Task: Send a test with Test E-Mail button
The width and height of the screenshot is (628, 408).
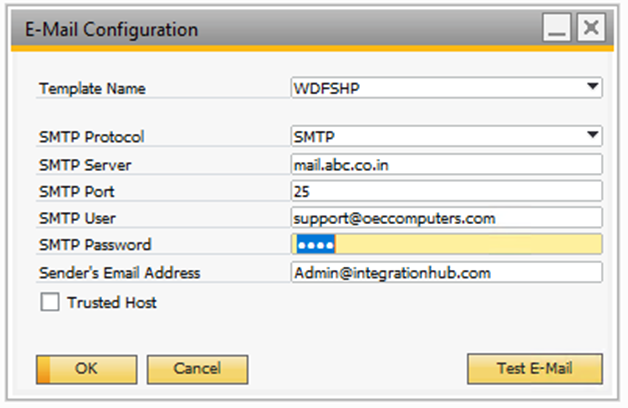Action: (535, 369)
